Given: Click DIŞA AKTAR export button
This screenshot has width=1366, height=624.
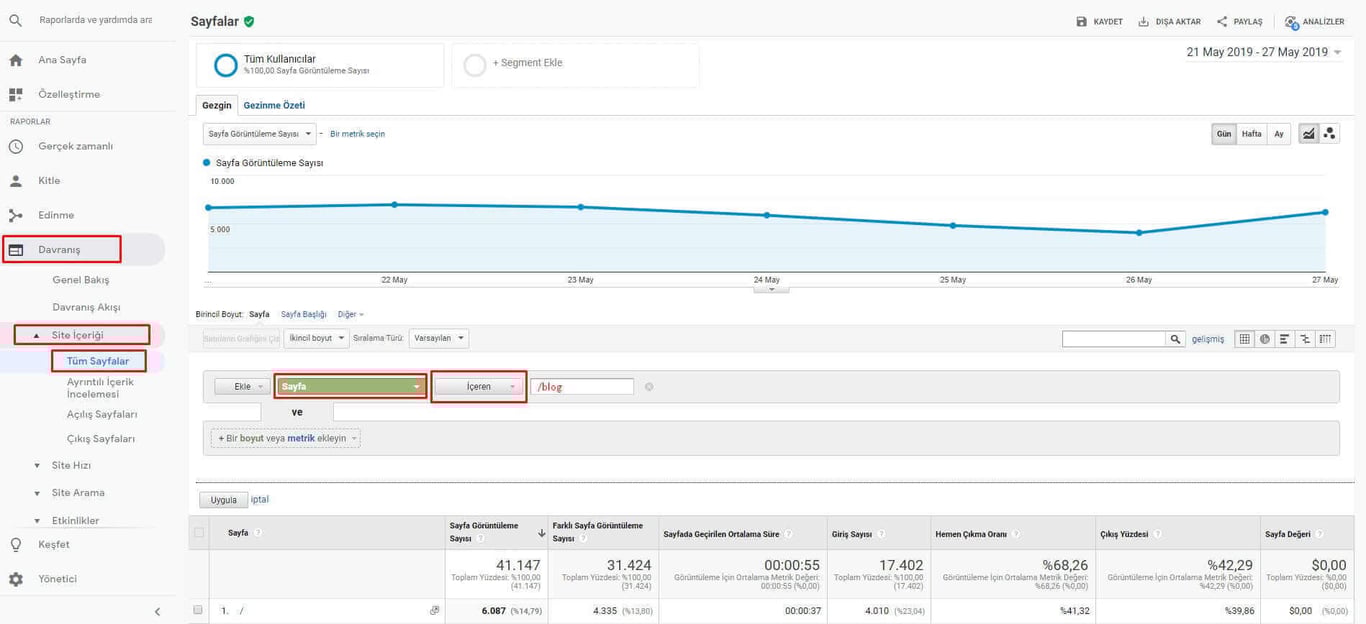Looking at the screenshot, I should [x=1169, y=21].
